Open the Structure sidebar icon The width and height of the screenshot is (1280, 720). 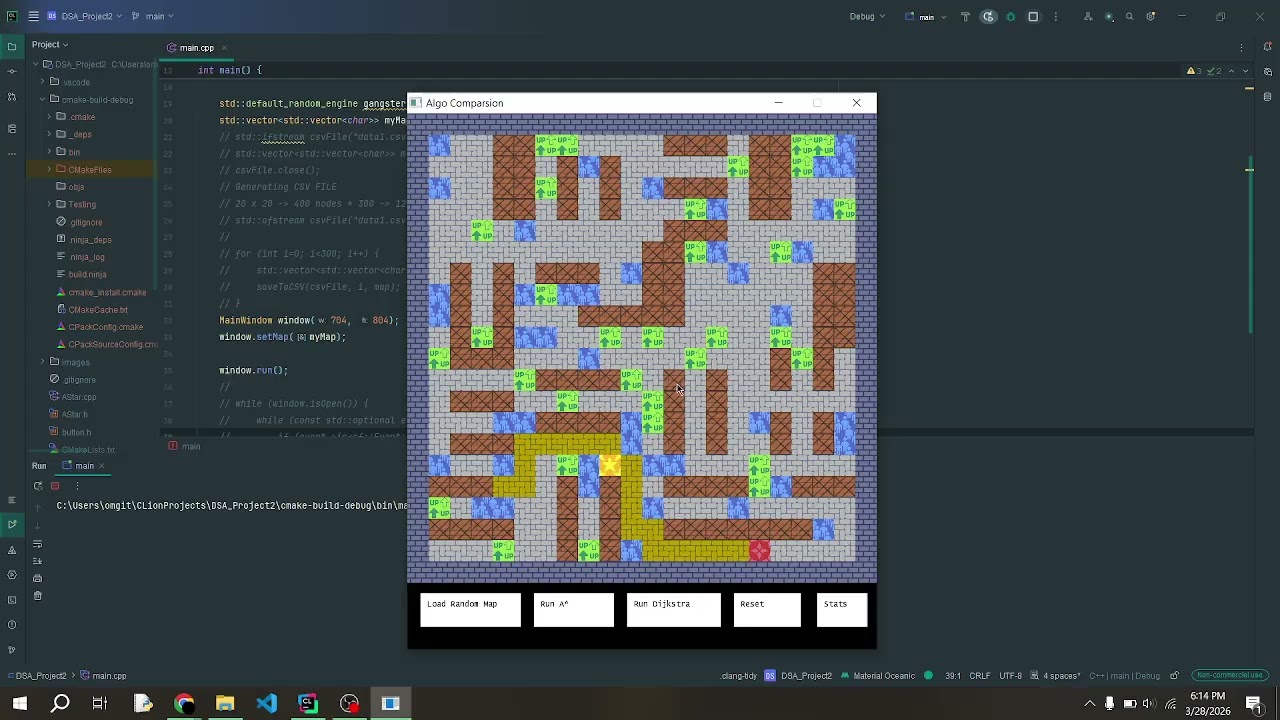pyautogui.click(x=12, y=128)
